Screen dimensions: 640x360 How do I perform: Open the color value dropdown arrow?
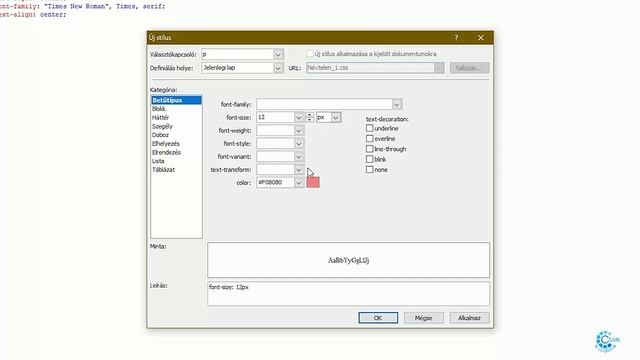click(299, 182)
